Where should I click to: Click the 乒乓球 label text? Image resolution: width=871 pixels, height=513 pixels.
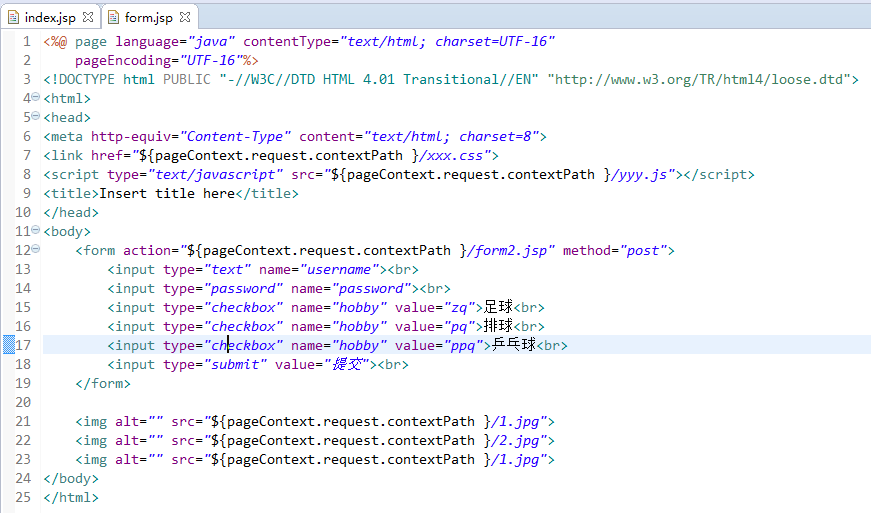(x=514, y=345)
